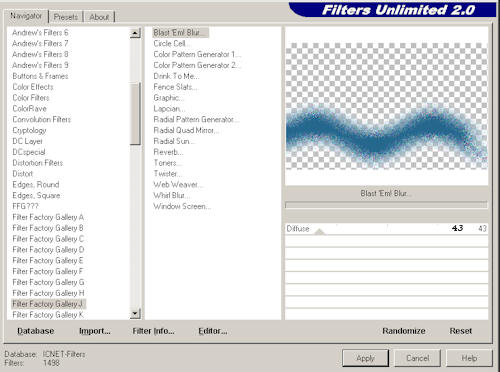Select Filter Factory Gallery H
This screenshot has height=372, width=500.
(x=48, y=293)
